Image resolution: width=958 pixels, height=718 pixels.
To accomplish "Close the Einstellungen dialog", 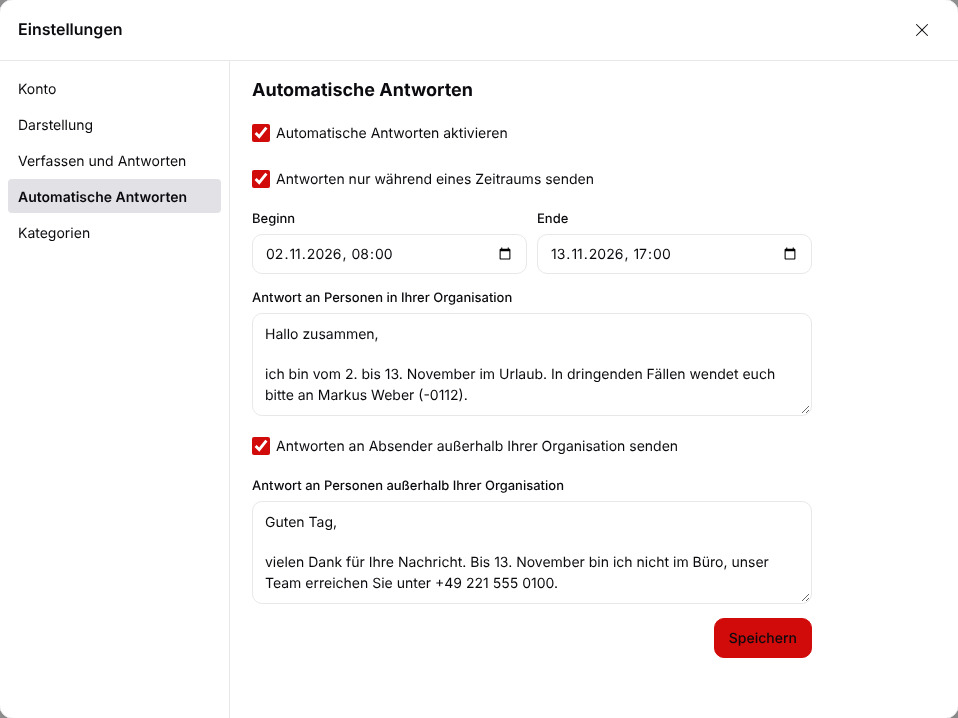I will tap(921, 30).
